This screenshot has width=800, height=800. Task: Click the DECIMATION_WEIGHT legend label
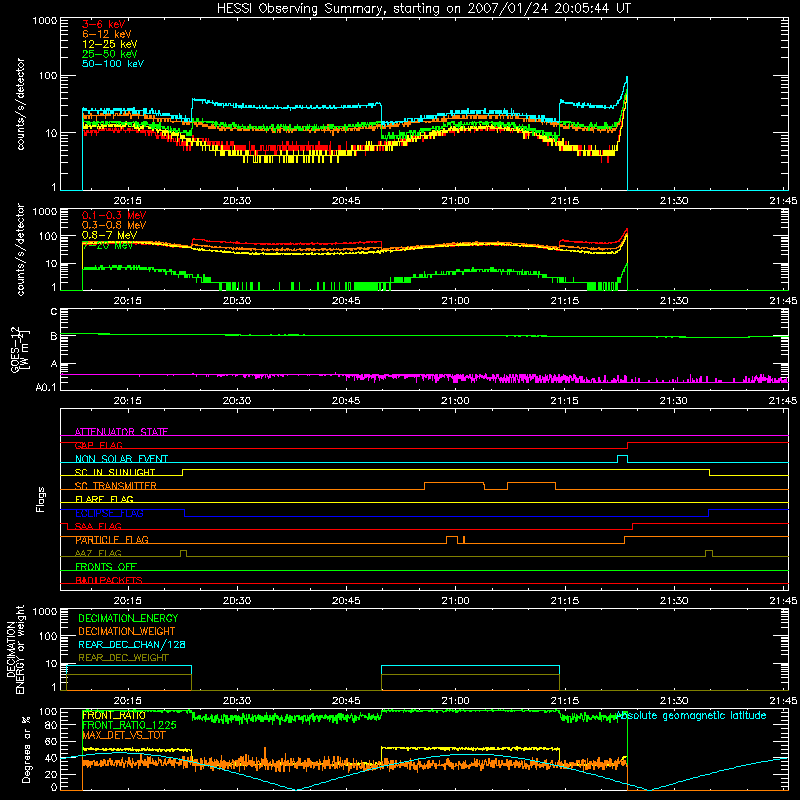pos(127,631)
